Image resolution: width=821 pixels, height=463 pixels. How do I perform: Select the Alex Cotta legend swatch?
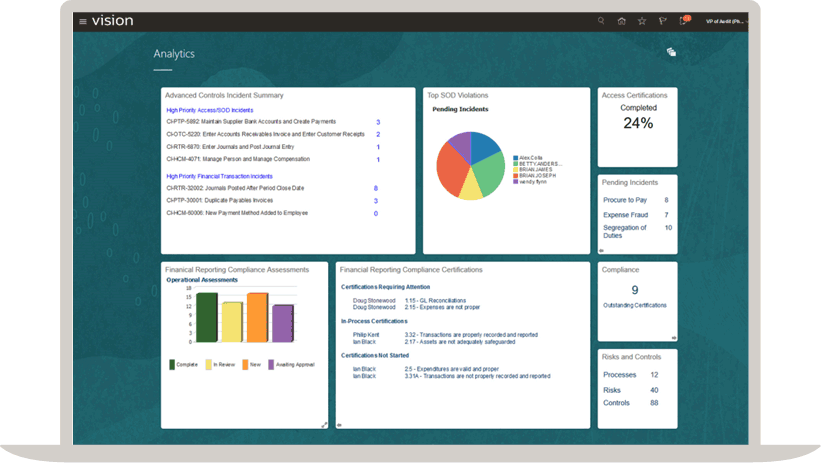(x=515, y=158)
